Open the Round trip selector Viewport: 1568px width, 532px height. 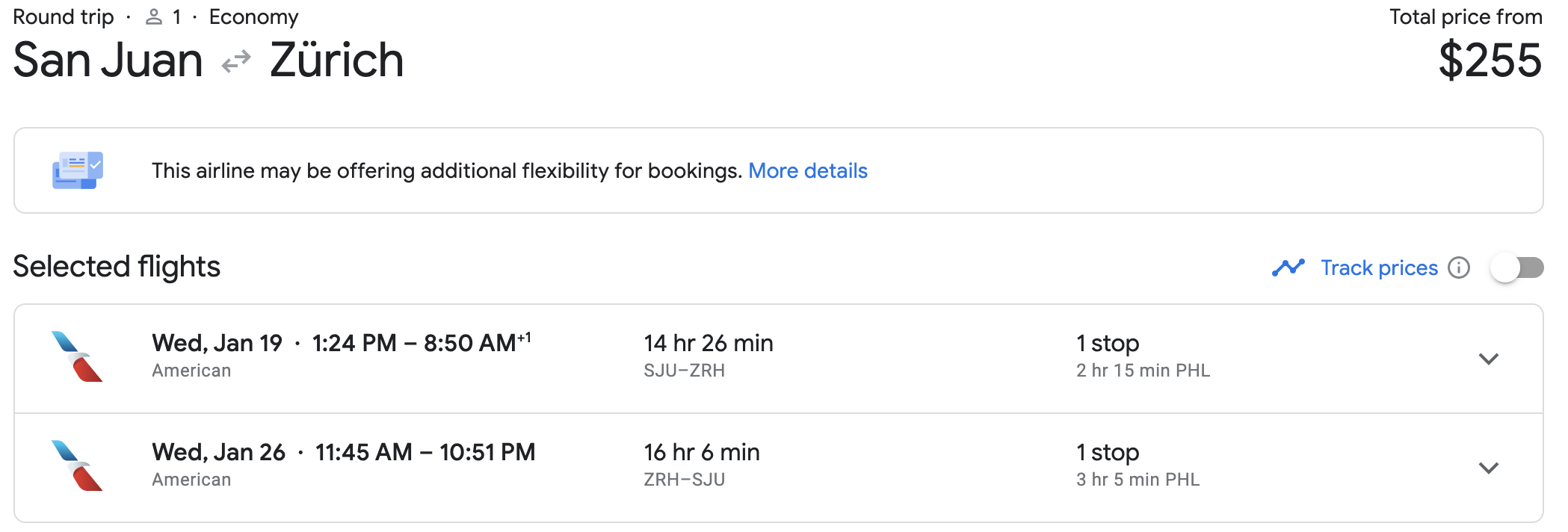coord(64,16)
